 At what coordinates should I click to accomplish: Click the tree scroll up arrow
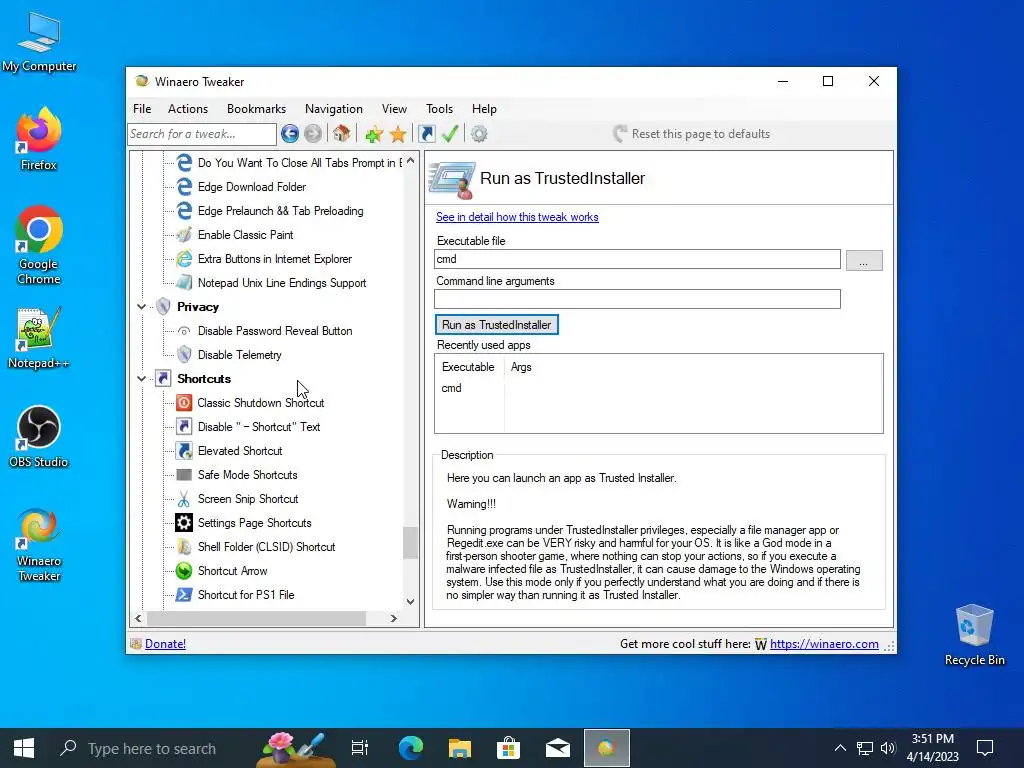tap(410, 160)
